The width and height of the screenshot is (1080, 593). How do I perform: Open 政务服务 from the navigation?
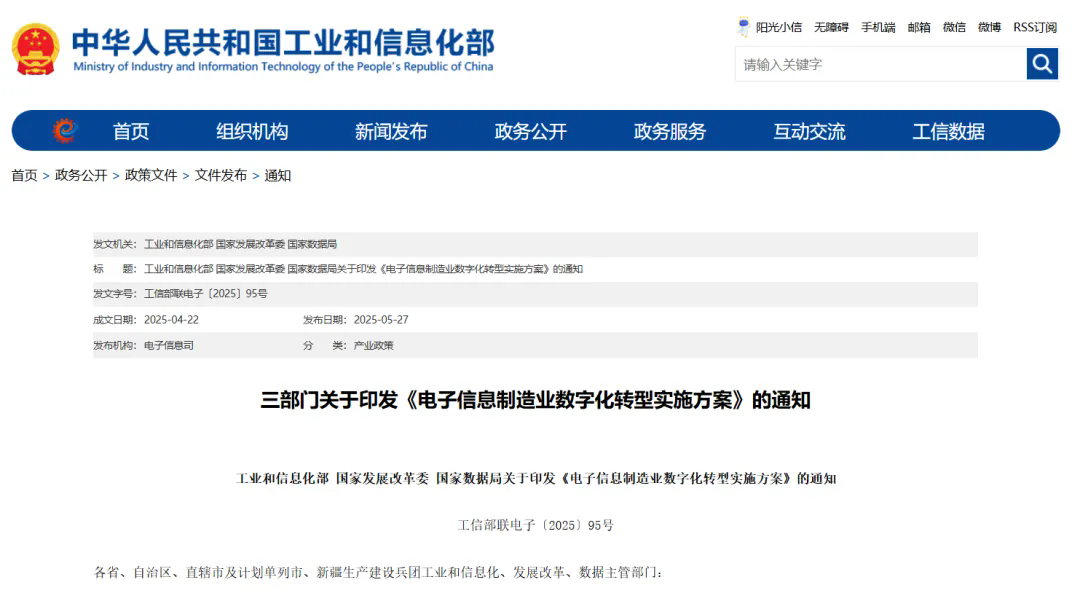670,131
